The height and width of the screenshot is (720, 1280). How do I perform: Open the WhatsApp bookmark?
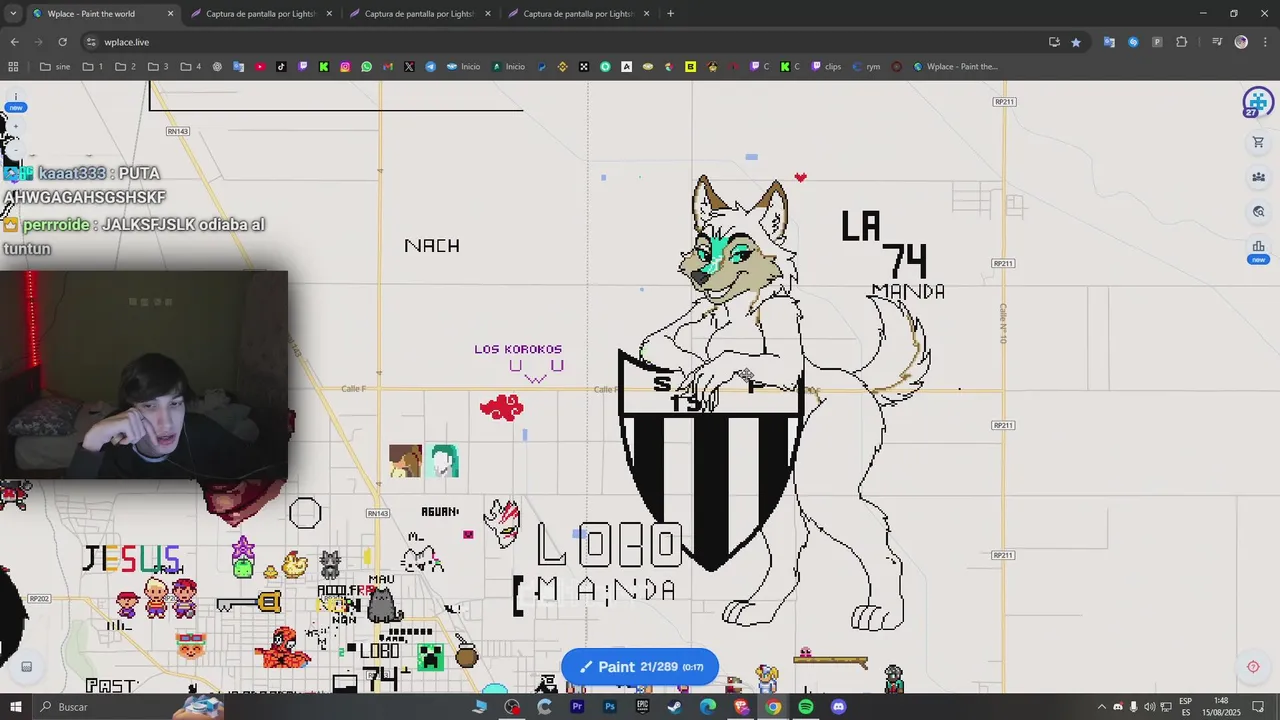367,67
